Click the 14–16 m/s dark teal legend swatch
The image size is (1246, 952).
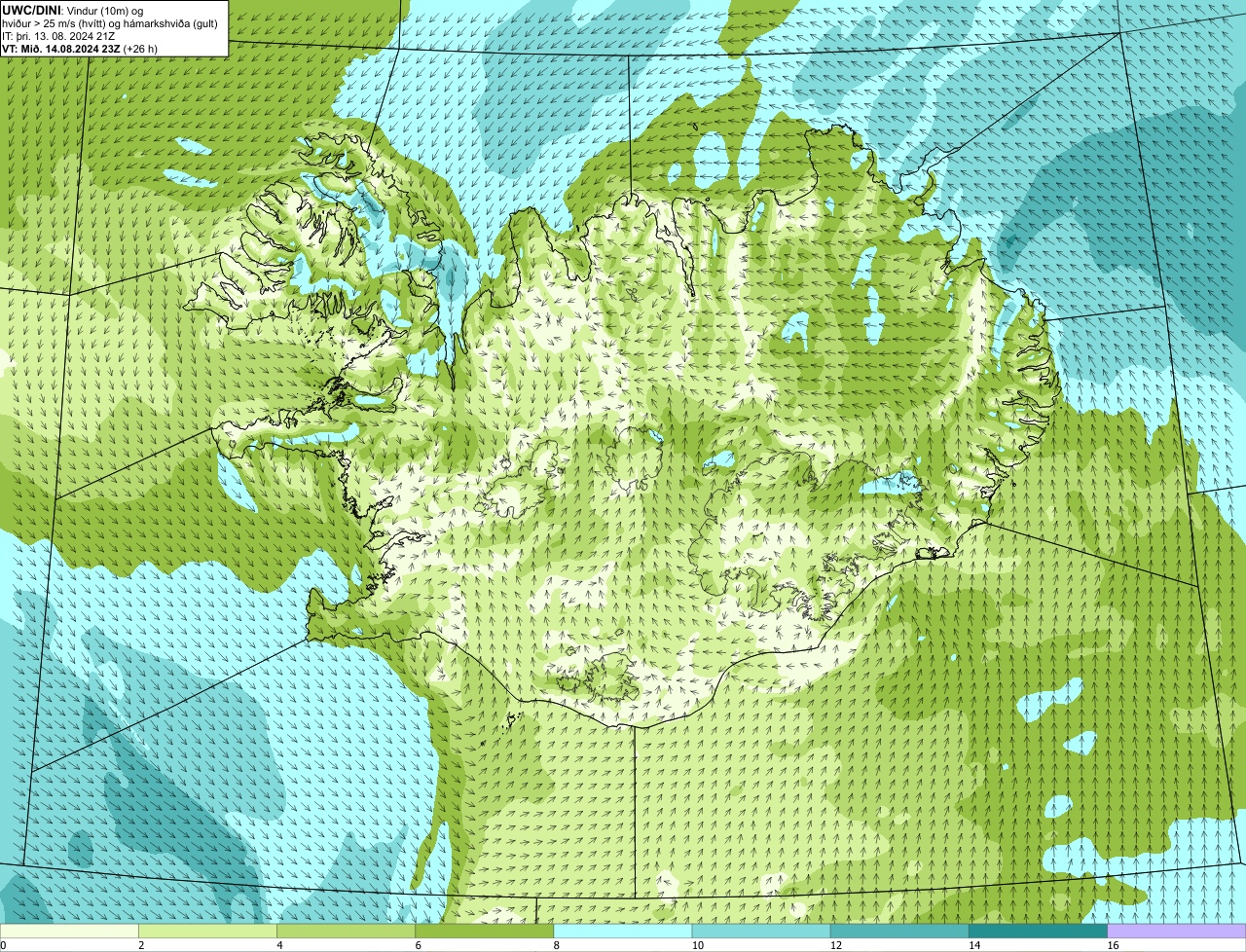[1039, 932]
